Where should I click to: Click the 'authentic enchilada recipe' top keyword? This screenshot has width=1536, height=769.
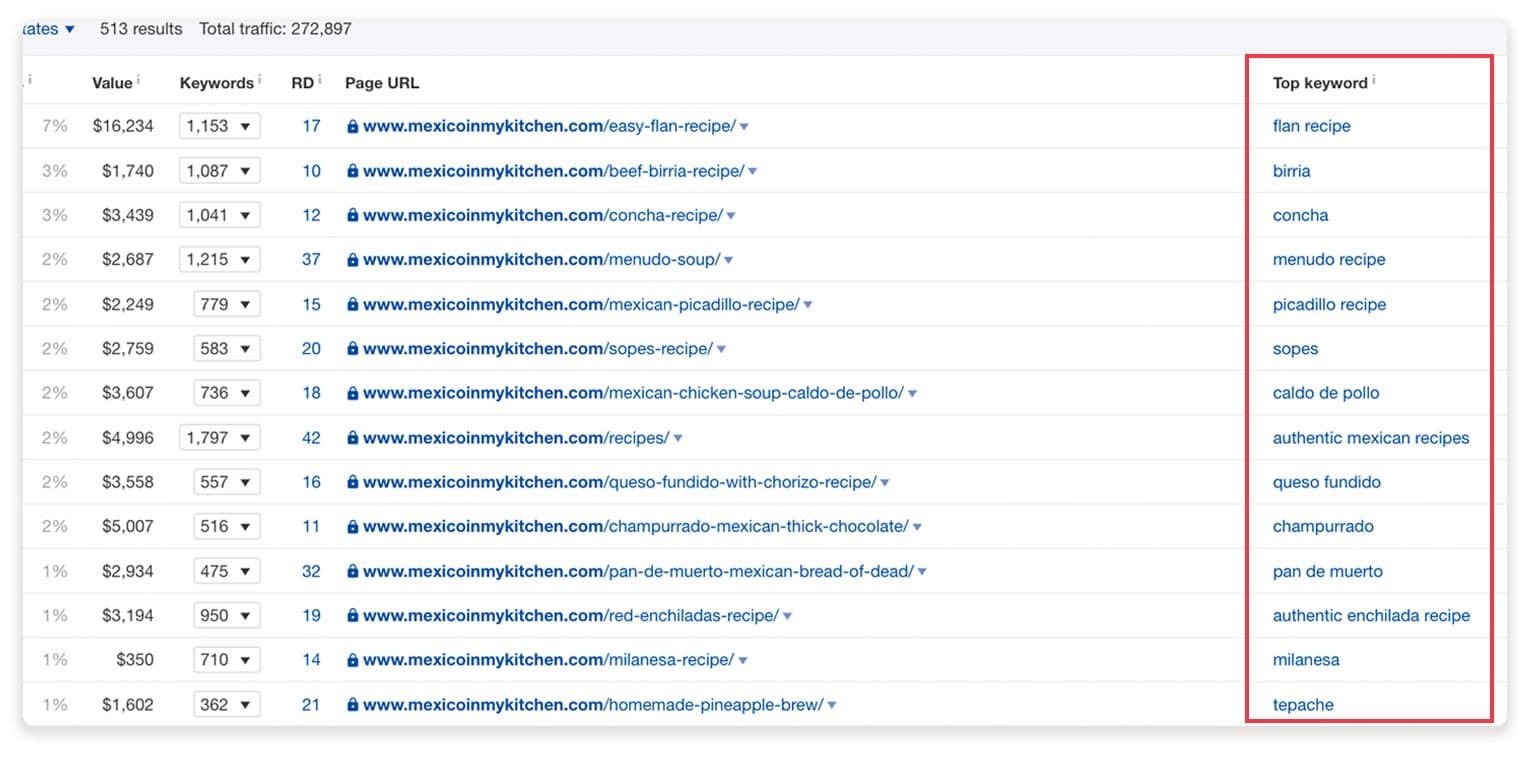pos(1371,615)
